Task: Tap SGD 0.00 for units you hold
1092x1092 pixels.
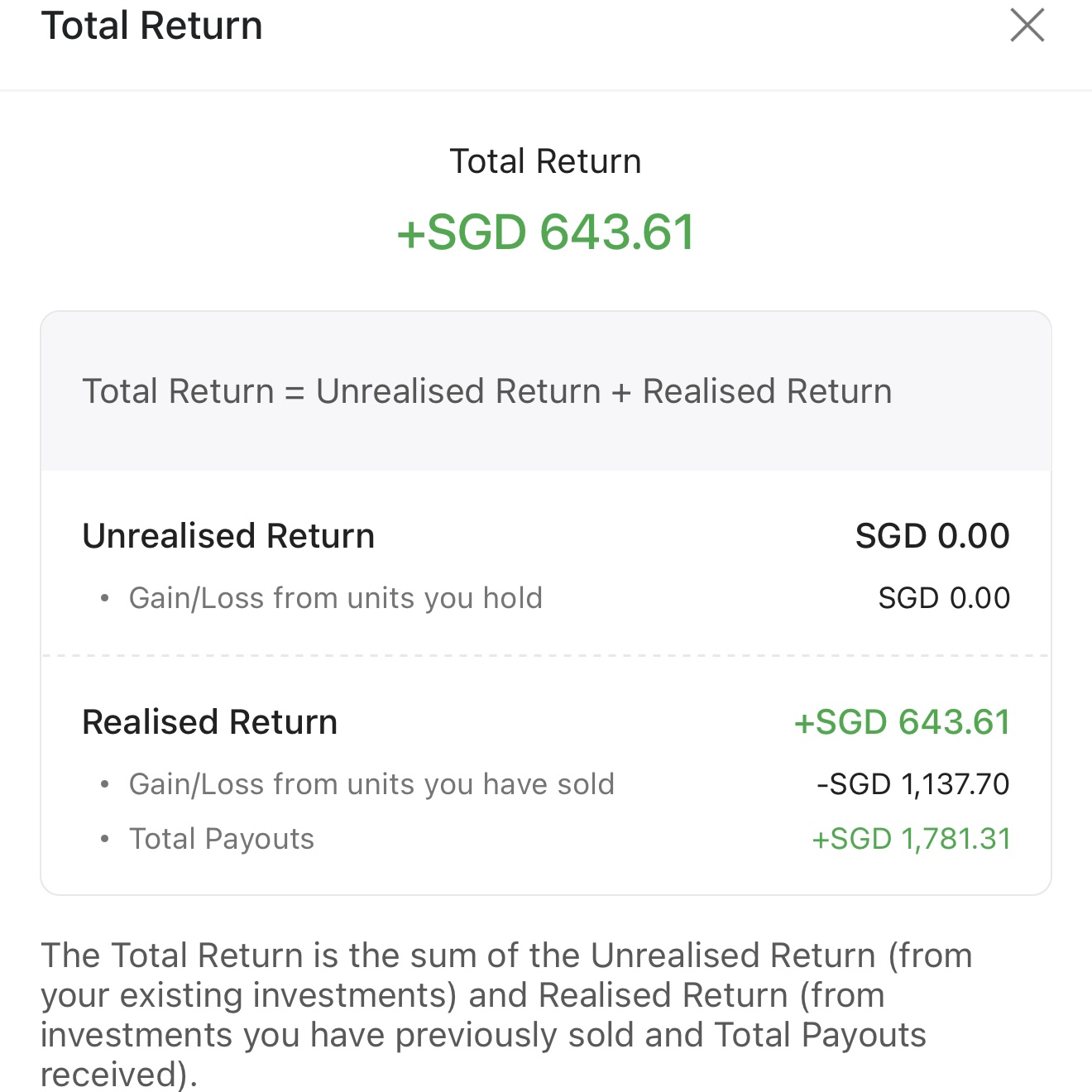Action: (x=944, y=598)
